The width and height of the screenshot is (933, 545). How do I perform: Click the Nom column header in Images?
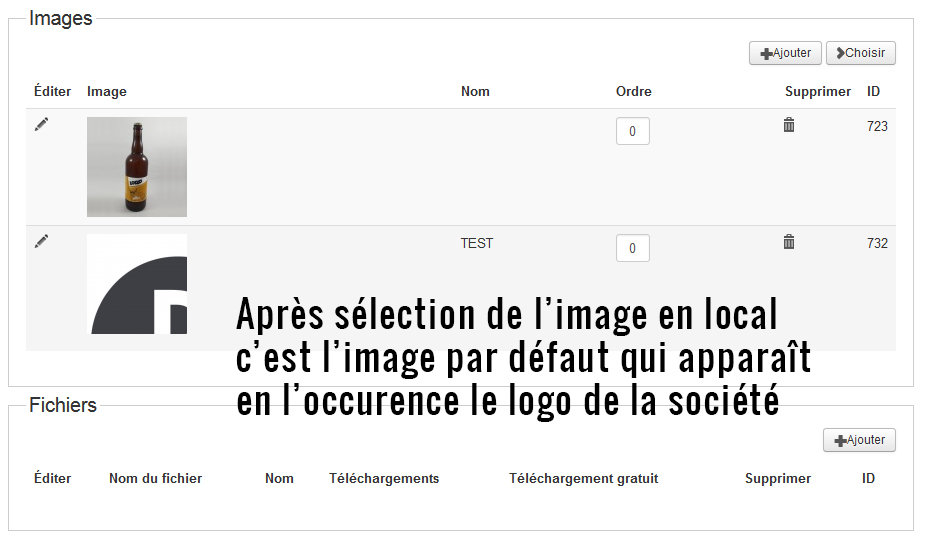[x=475, y=92]
